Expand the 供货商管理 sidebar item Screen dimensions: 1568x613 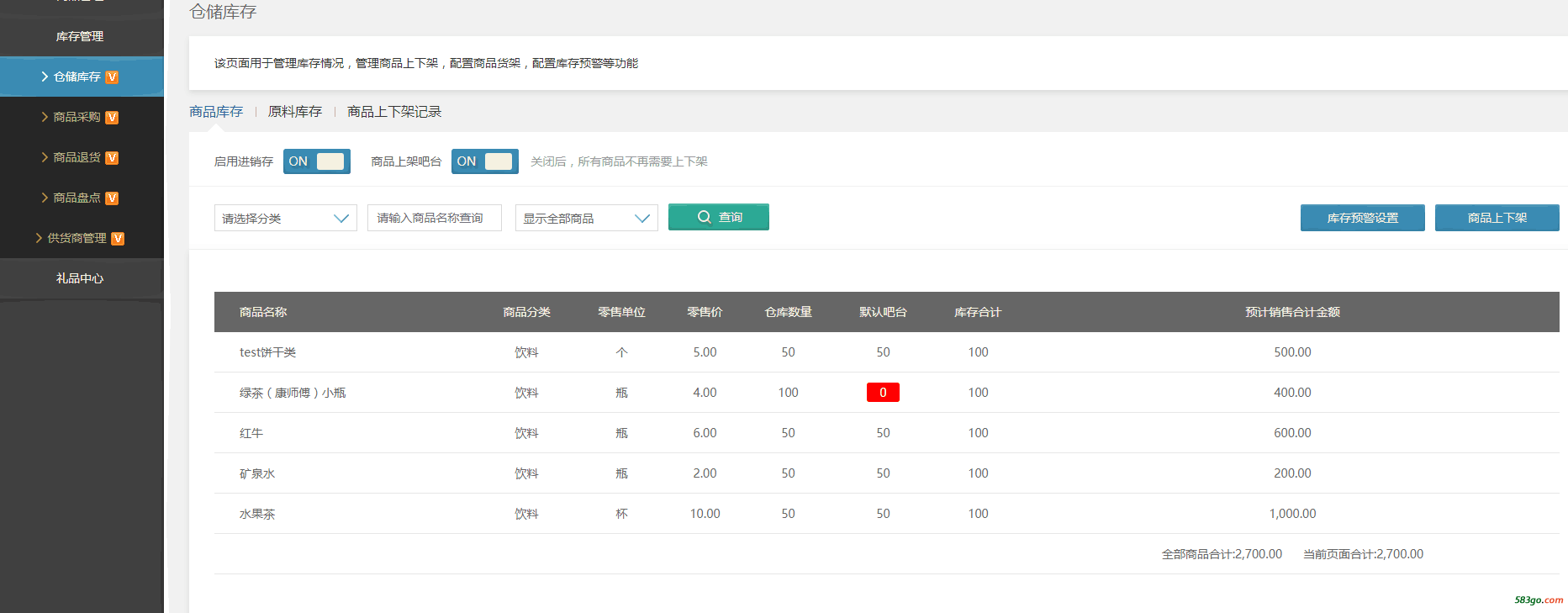77,238
